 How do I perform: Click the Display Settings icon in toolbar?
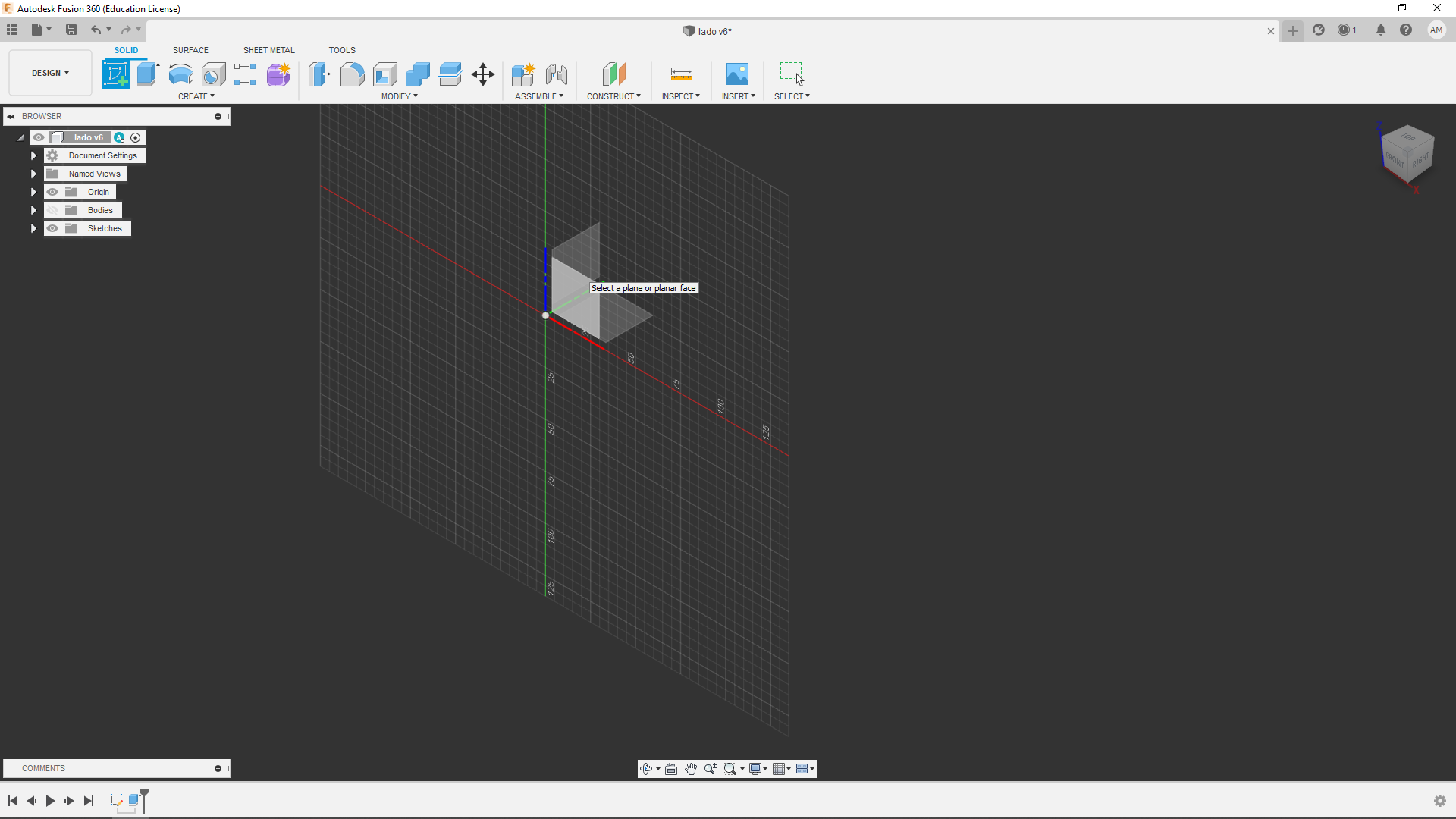tap(756, 769)
